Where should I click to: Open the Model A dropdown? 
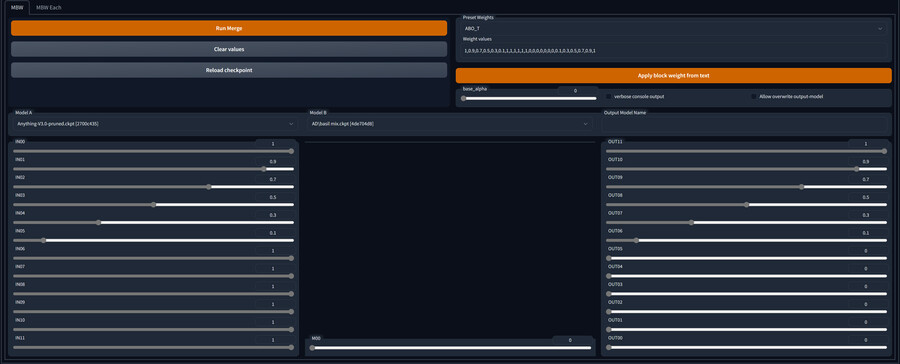coord(154,123)
